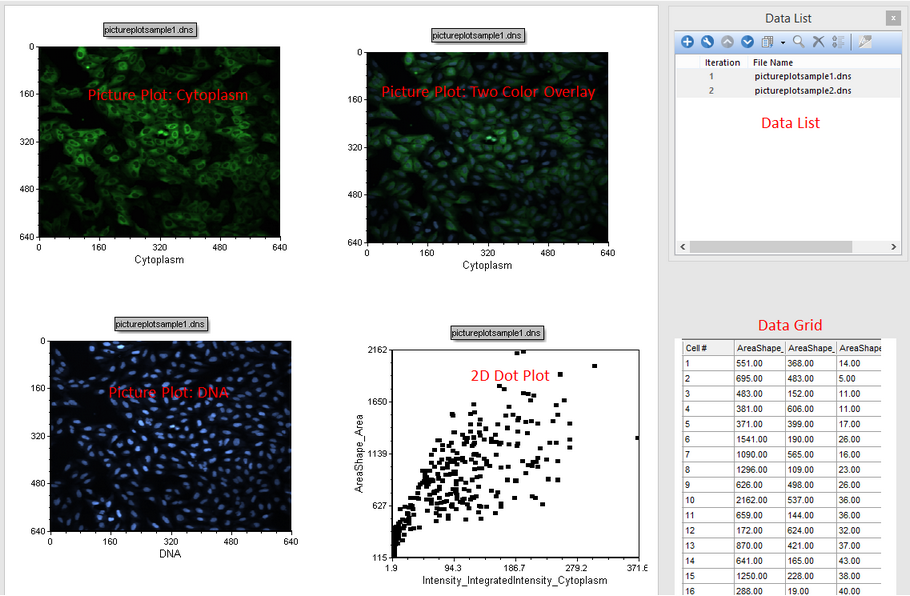
Task: Click the blue move down arrow icon
Action: click(747, 42)
